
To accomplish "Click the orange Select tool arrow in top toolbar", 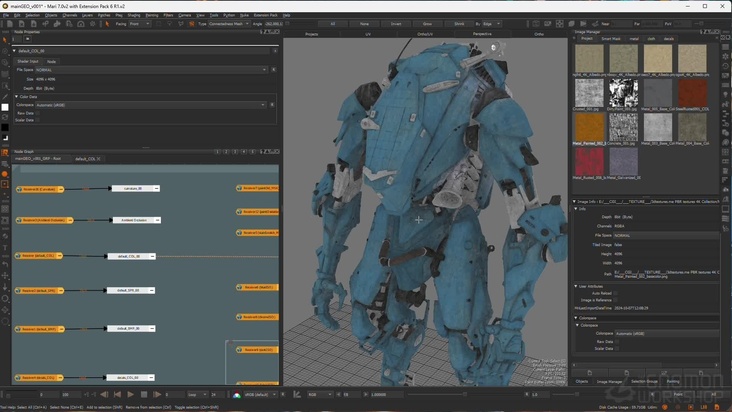I will click(x=107, y=24).
